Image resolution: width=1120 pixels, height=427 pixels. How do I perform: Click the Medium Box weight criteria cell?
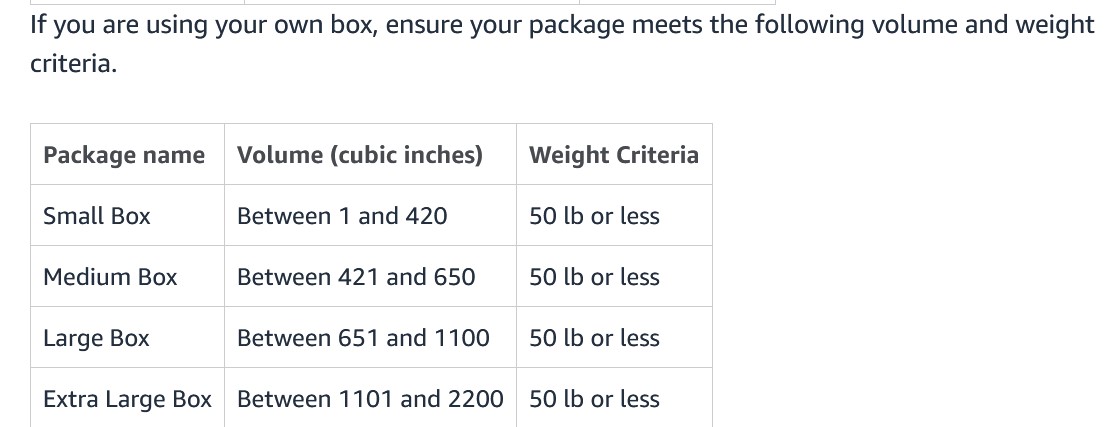(614, 276)
